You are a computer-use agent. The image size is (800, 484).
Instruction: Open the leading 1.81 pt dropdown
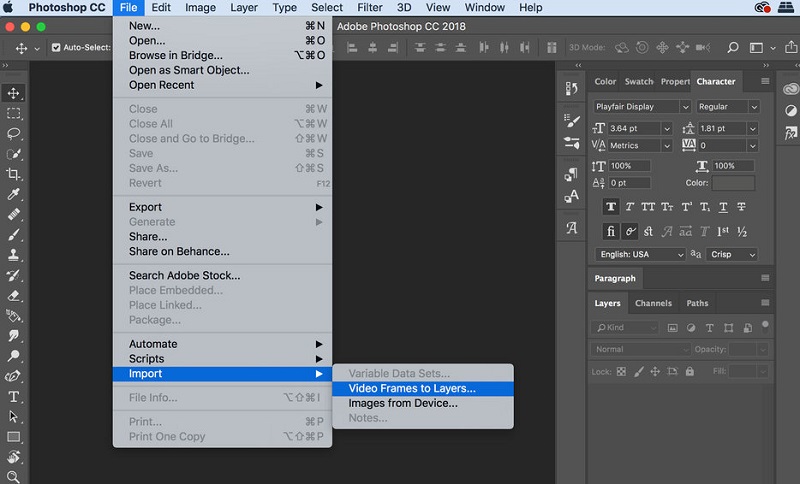click(x=753, y=129)
